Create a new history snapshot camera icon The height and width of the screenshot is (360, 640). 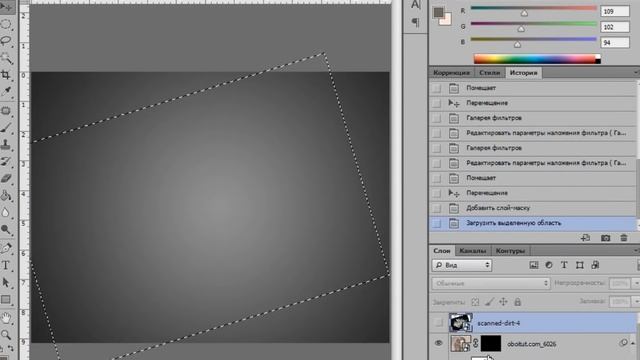pyautogui.click(x=605, y=238)
